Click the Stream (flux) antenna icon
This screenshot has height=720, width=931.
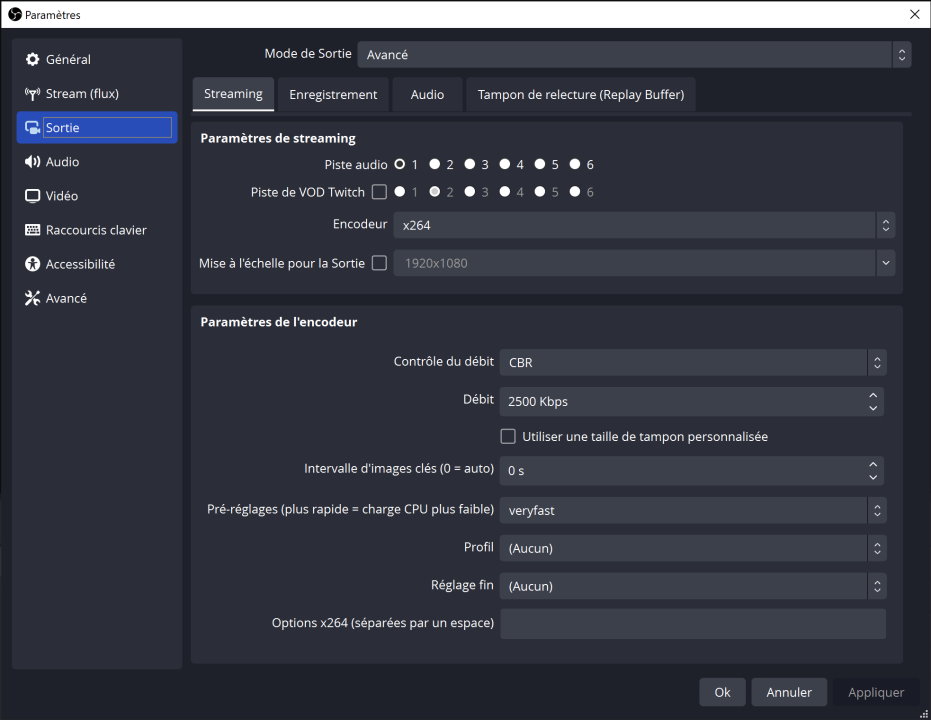pos(32,94)
